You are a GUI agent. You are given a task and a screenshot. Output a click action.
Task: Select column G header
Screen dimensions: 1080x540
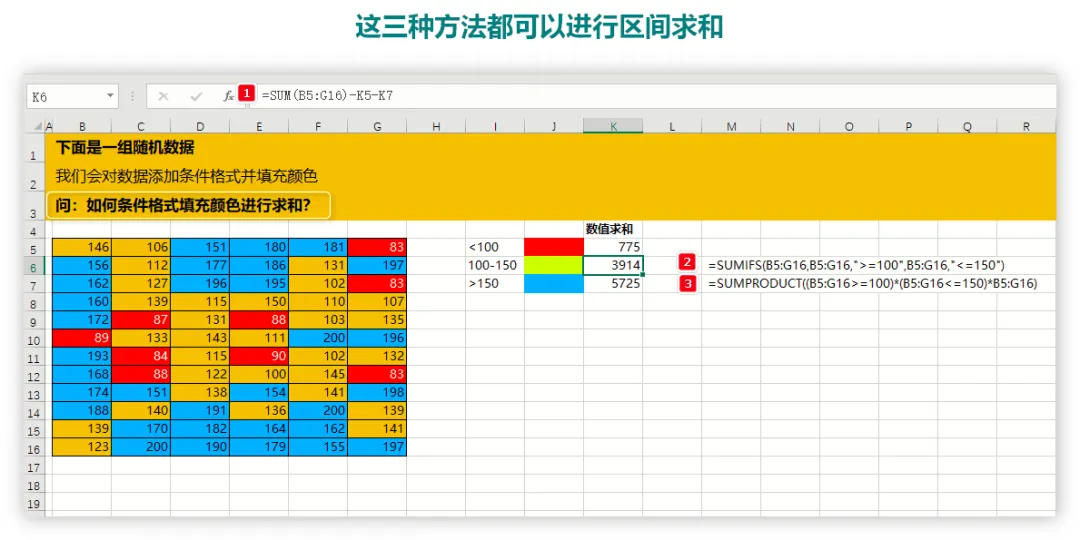[x=377, y=126]
